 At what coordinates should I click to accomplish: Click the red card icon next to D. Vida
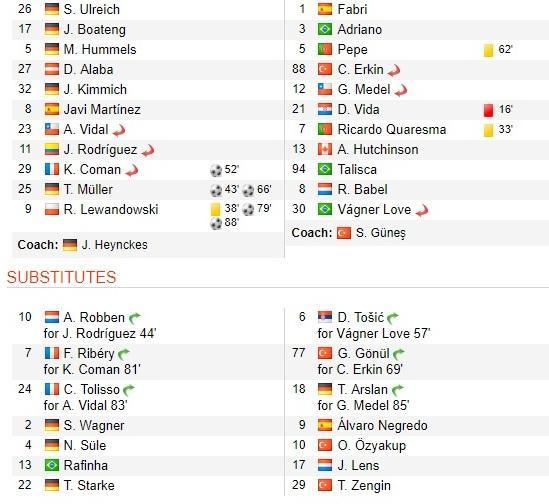coord(488,110)
